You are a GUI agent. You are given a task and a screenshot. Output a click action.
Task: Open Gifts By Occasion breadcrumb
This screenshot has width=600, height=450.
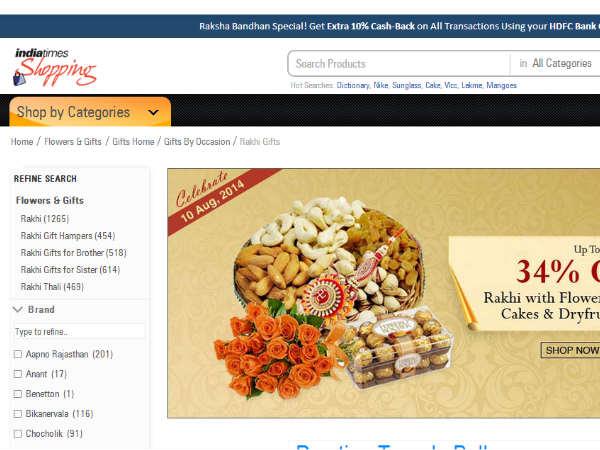tap(197, 142)
